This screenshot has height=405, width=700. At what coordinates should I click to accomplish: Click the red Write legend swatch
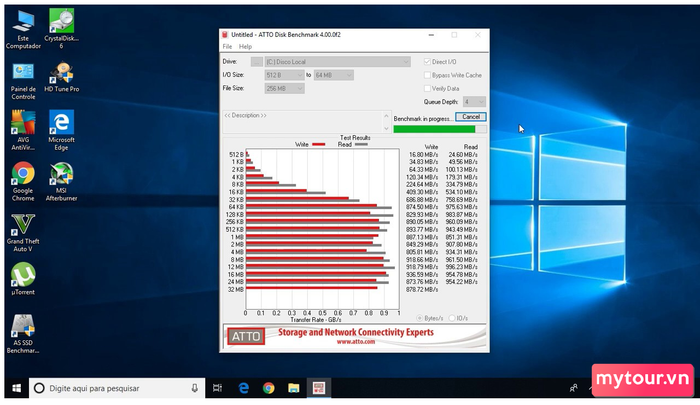pos(318,144)
